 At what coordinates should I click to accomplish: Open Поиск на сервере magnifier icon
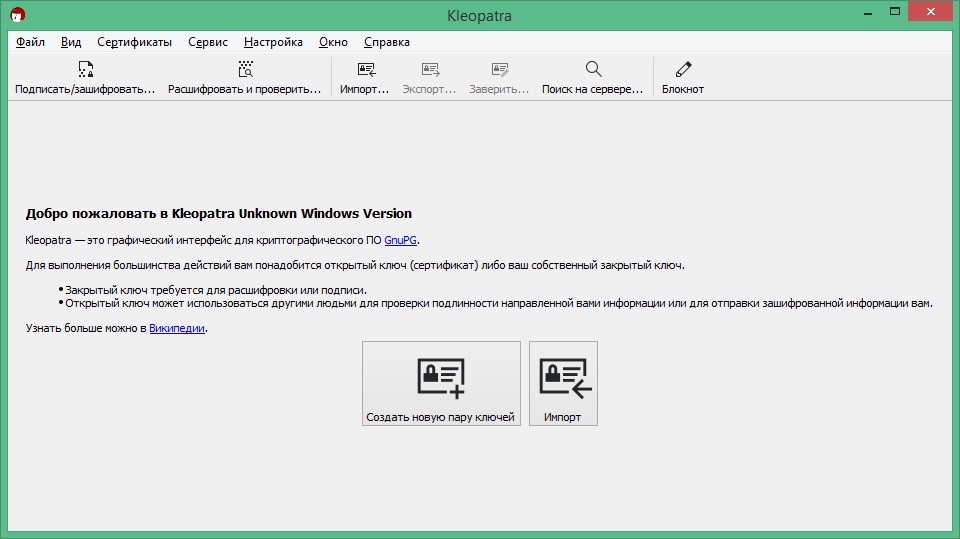click(593, 69)
